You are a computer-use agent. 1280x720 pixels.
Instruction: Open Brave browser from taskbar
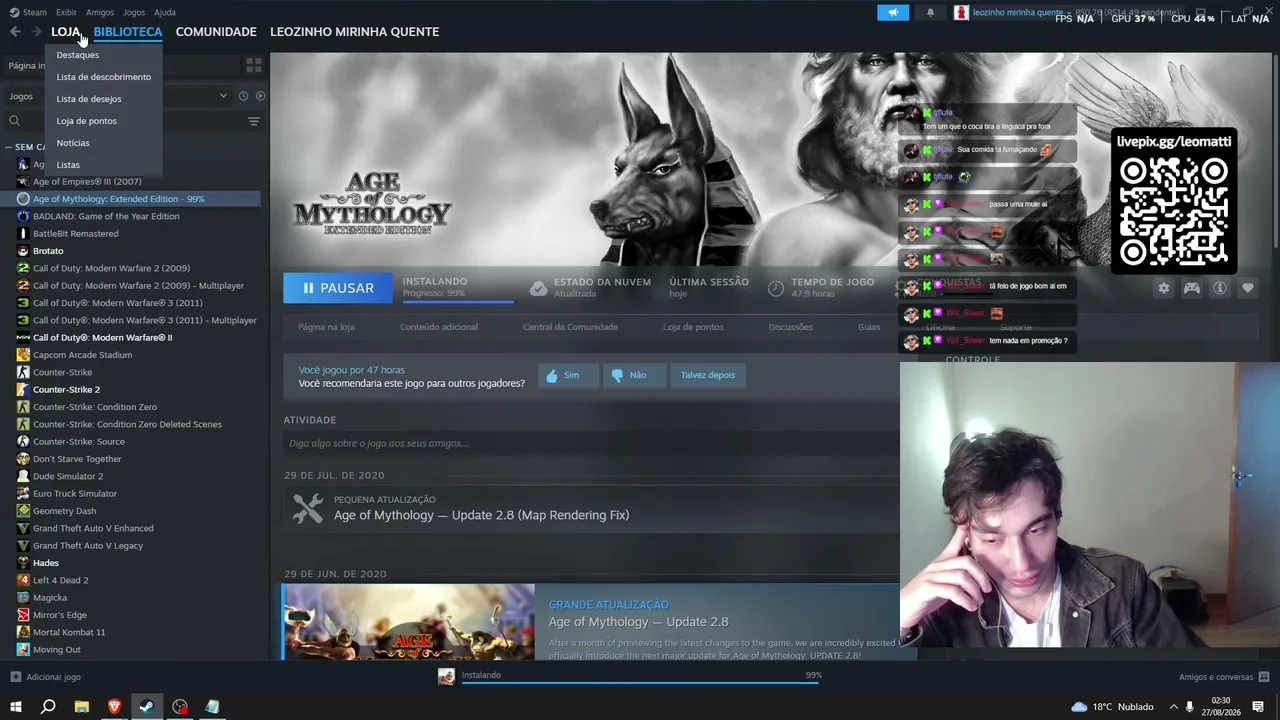pos(114,707)
